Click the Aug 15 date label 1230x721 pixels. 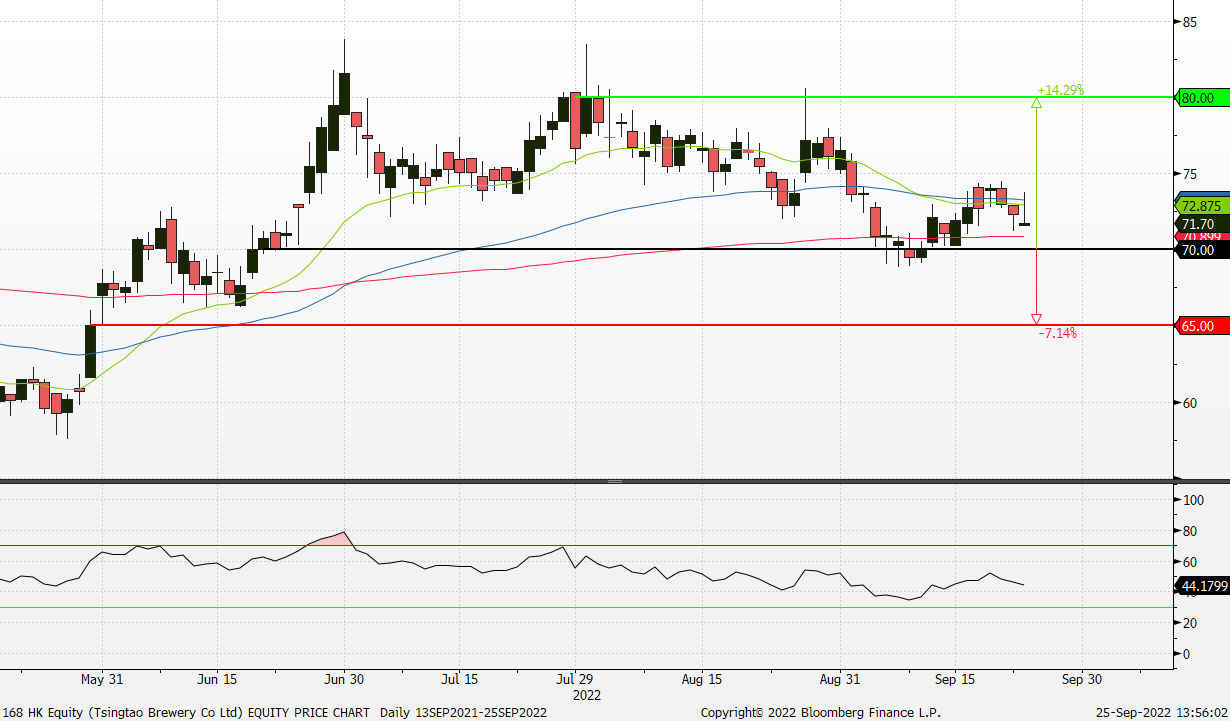tap(701, 679)
